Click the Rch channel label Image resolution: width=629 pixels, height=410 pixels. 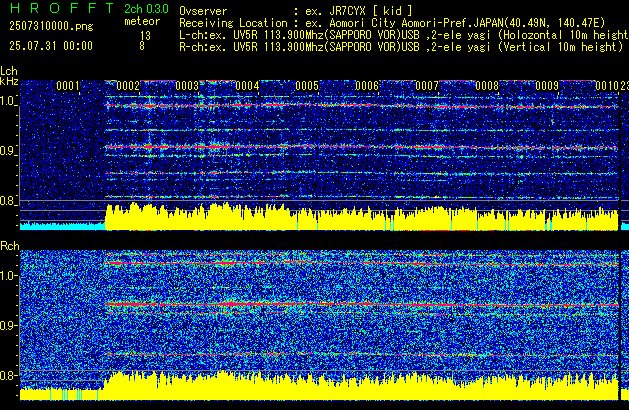tap(10, 246)
